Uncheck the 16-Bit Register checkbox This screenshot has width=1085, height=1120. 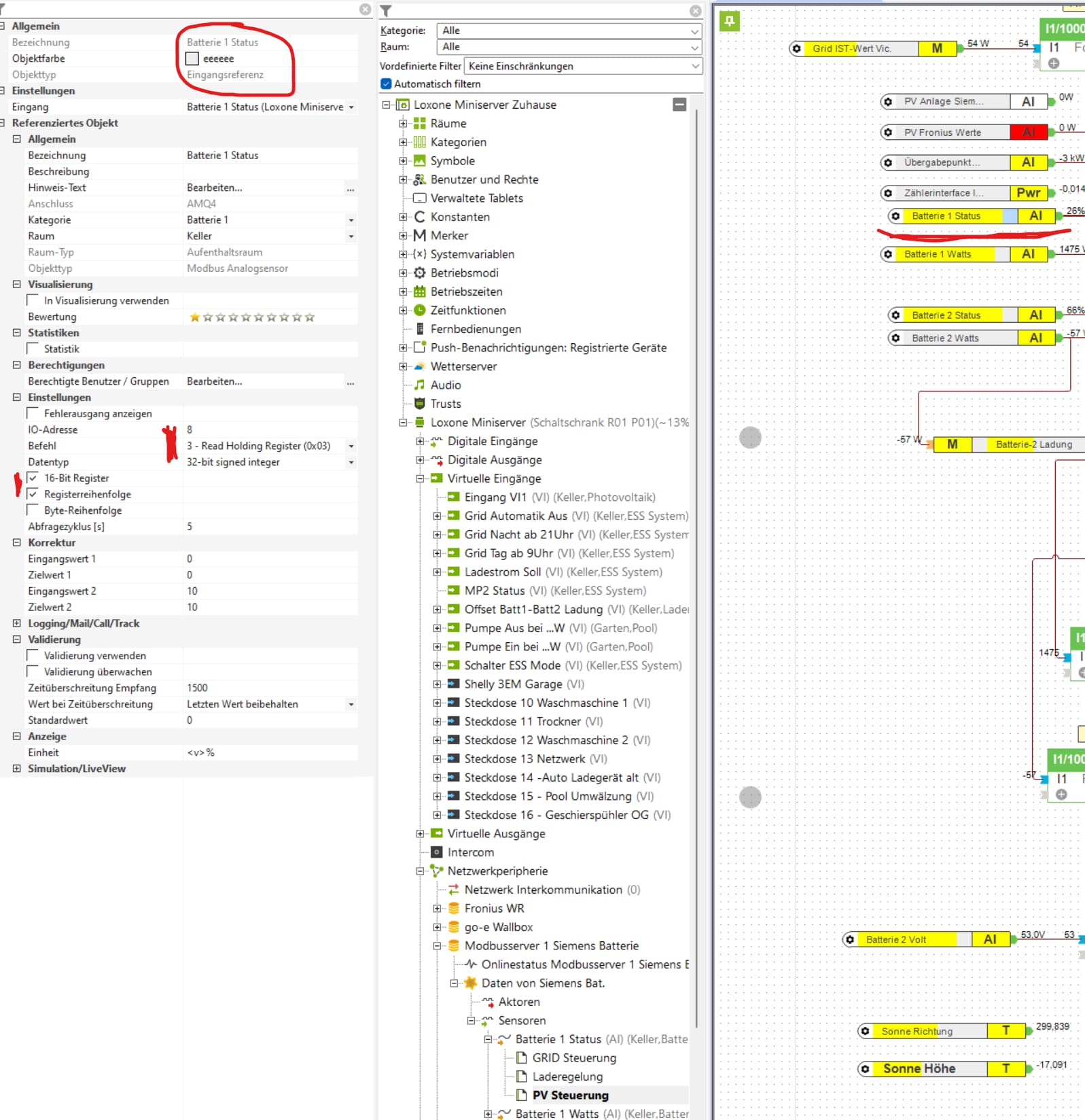pyautogui.click(x=33, y=478)
